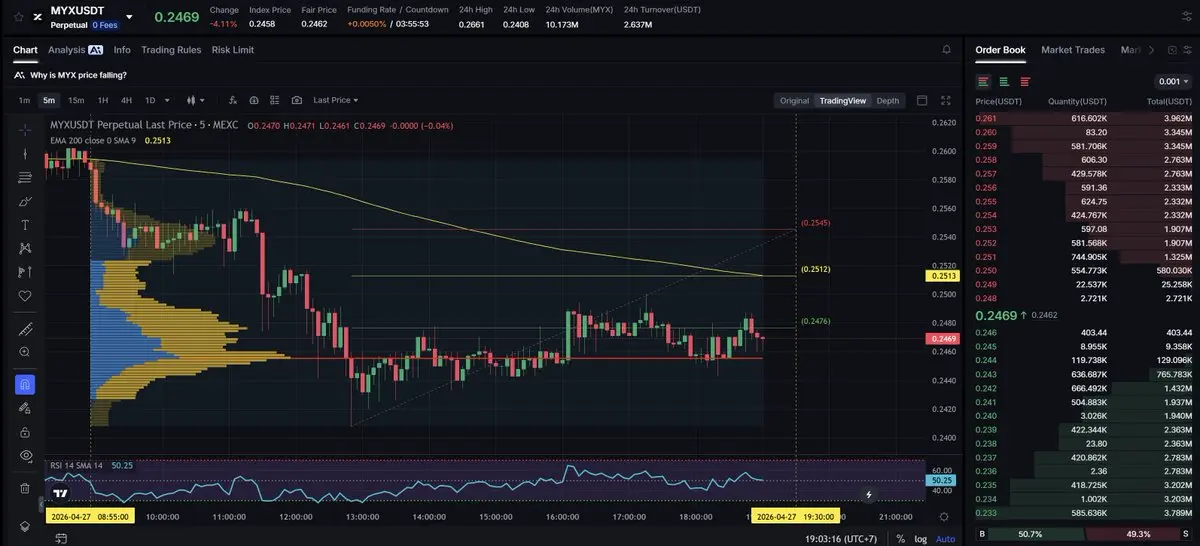The width and height of the screenshot is (1200, 546).
Task: Open the 0.001 price precision dropdown
Action: tap(1172, 82)
